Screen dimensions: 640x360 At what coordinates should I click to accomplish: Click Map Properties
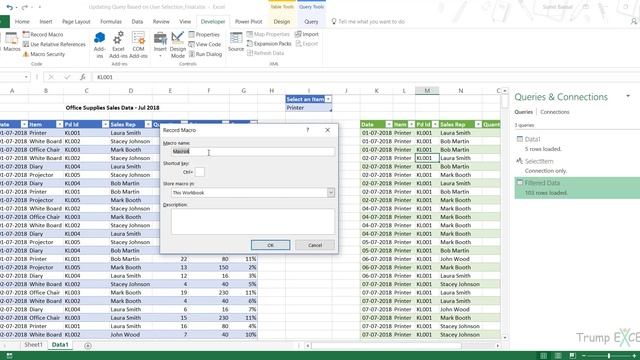[x=268, y=34]
